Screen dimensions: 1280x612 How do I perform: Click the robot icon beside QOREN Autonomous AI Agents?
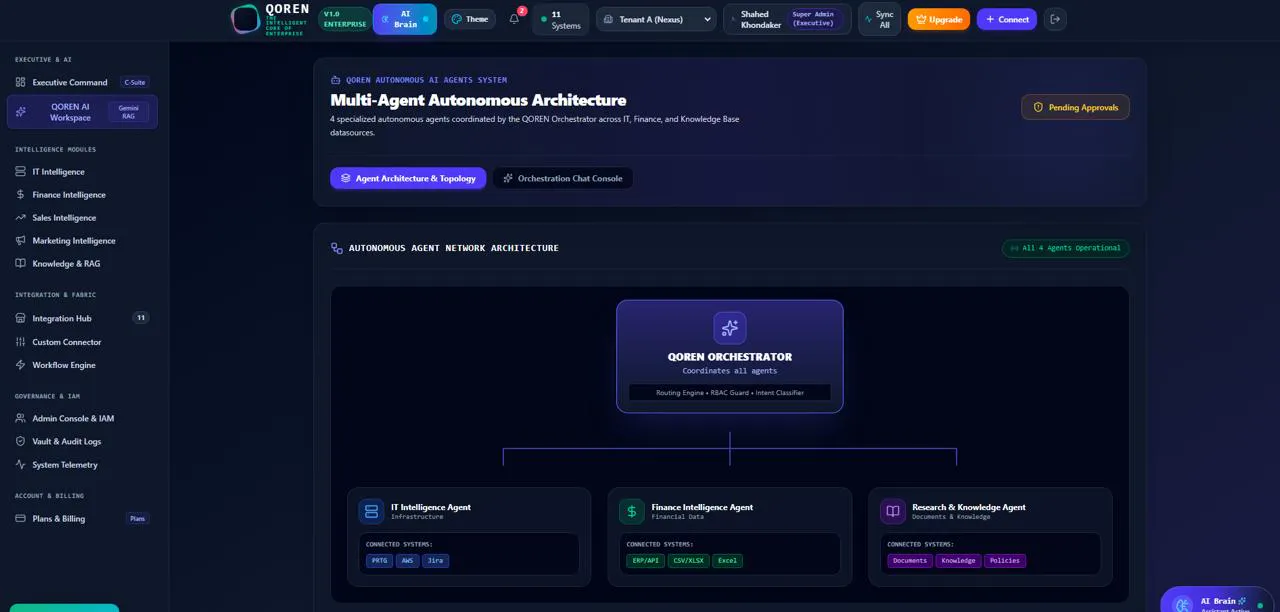(x=335, y=80)
